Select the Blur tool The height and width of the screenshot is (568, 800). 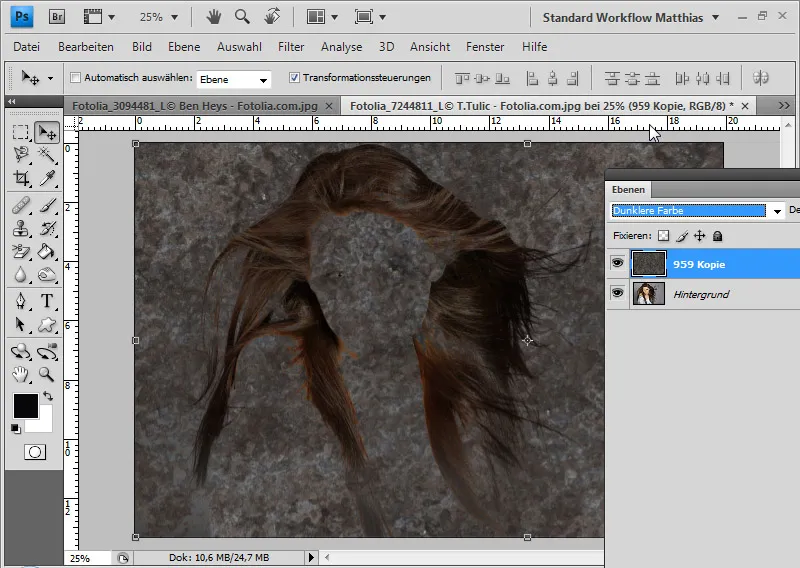click(20, 275)
